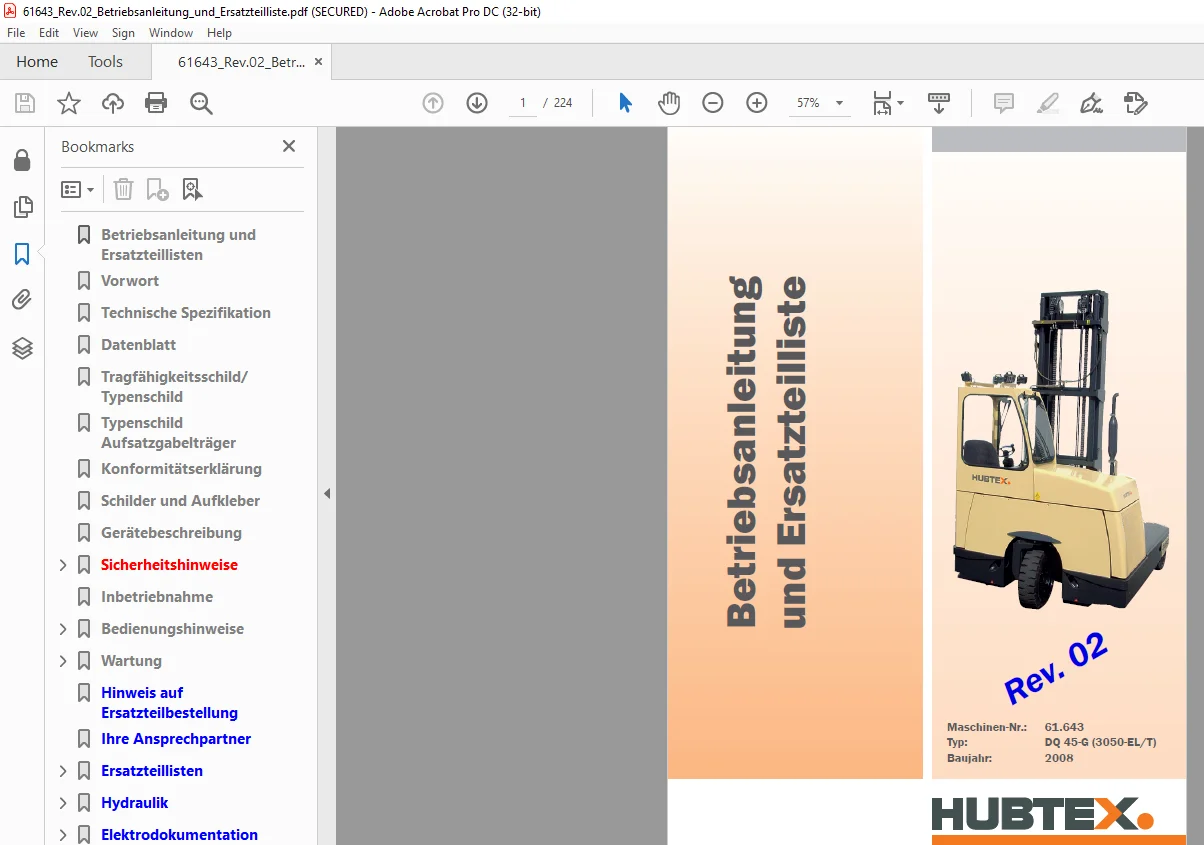The image size is (1204, 845).
Task: Zoom in with plus icon
Action: tap(757, 103)
